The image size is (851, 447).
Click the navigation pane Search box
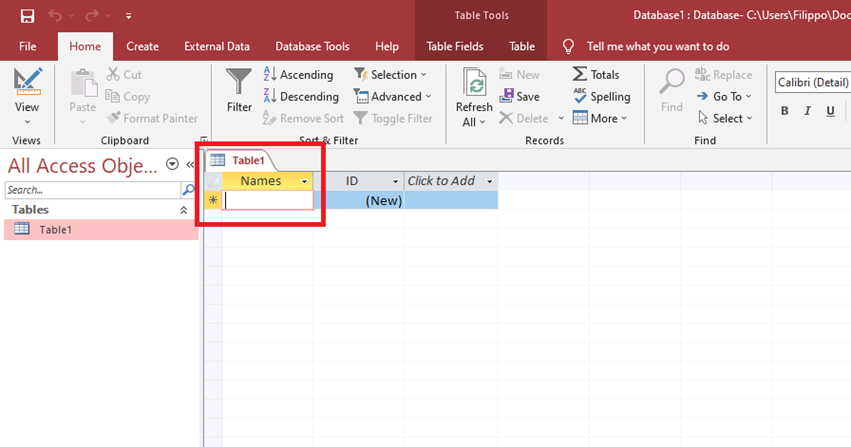pos(93,190)
